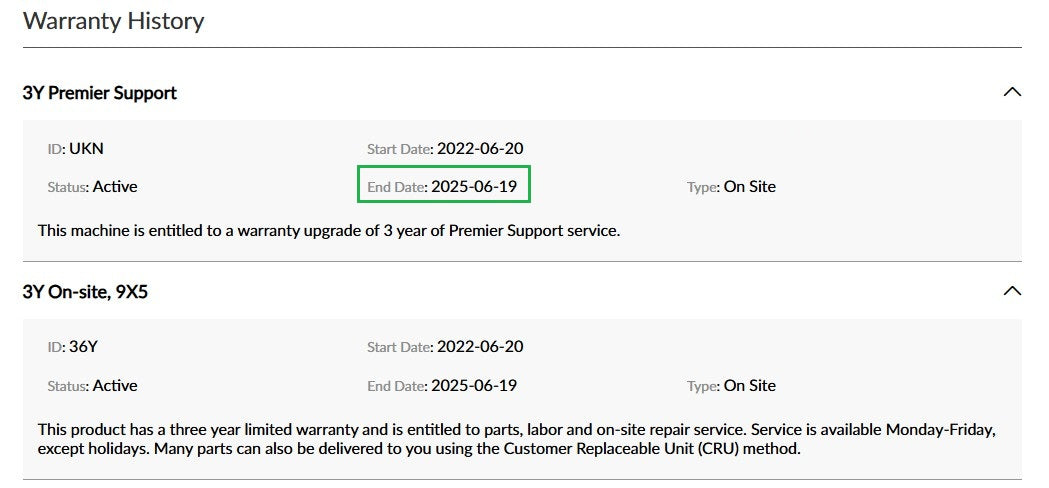Click the ID label in Premier Support
The image size is (1049, 488).
pyautogui.click(x=55, y=149)
